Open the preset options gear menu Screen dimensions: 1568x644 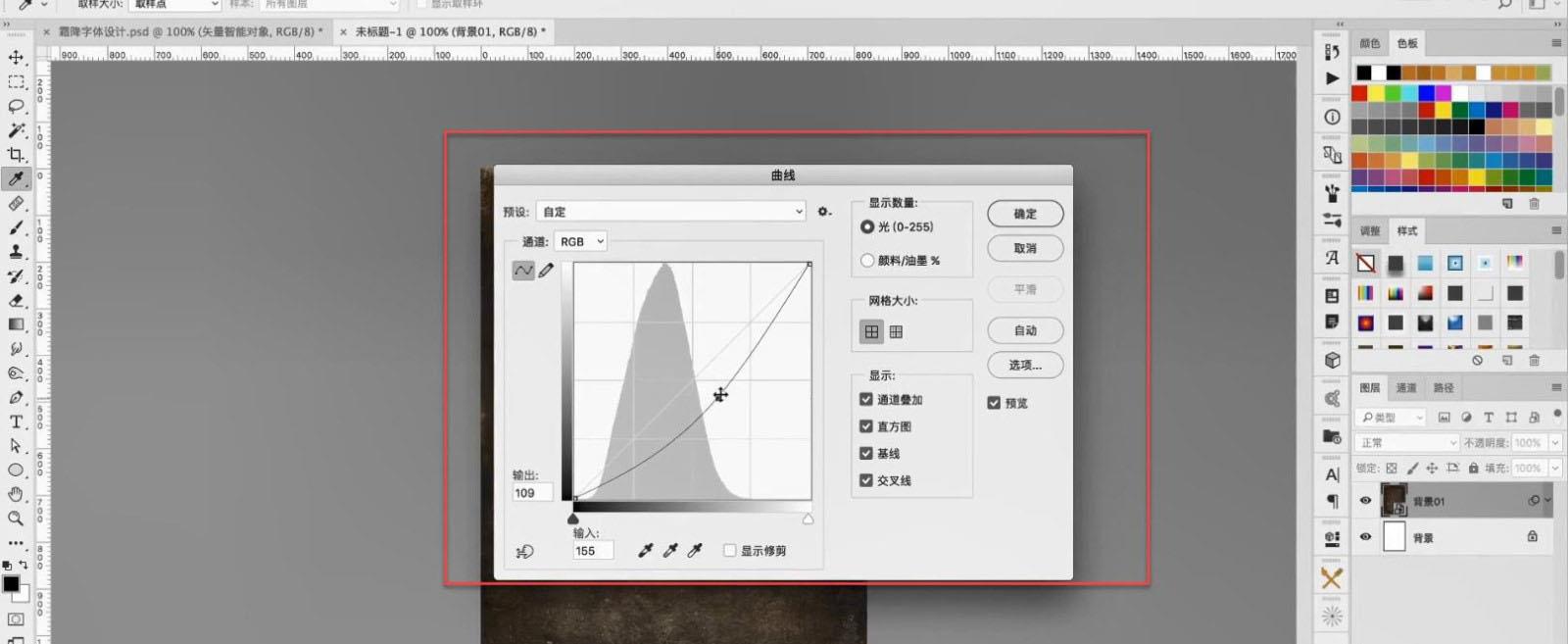[824, 212]
